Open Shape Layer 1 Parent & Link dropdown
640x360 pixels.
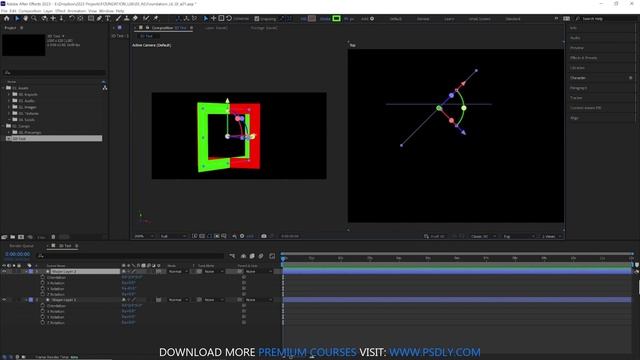tap(258, 300)
